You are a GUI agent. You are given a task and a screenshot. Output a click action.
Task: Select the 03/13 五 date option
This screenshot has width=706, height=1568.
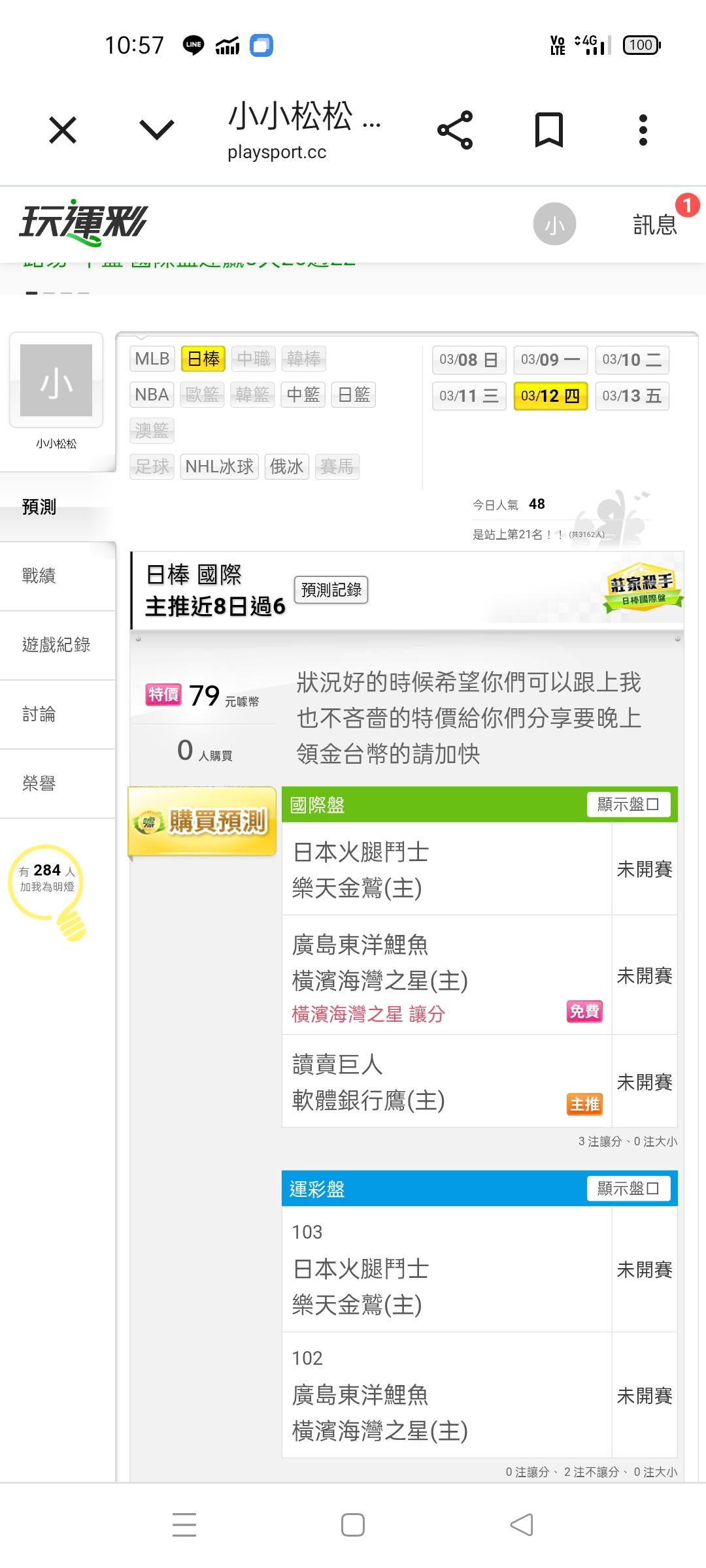631,396
